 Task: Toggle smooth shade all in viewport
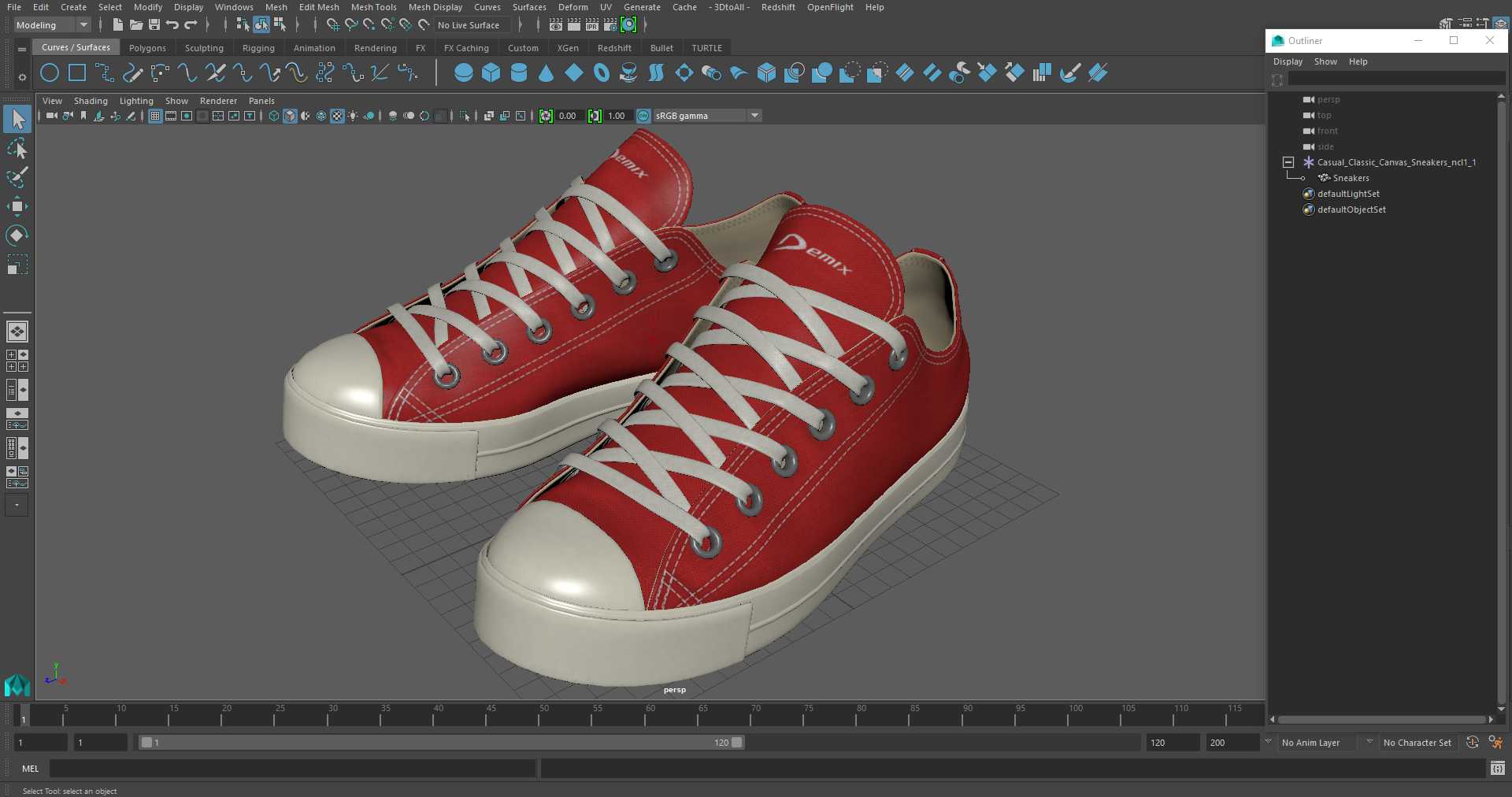coord(290,116)
